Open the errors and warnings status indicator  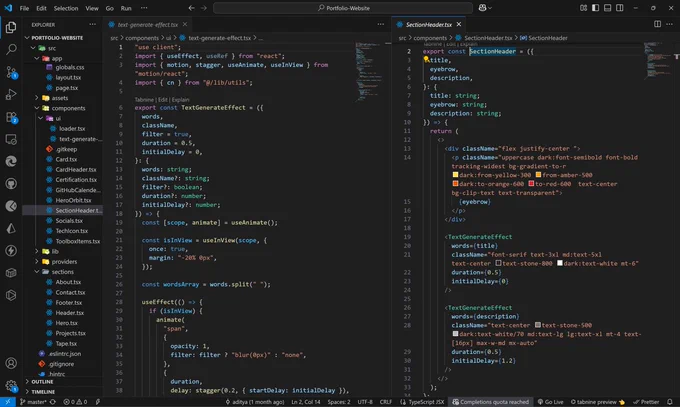75,402
